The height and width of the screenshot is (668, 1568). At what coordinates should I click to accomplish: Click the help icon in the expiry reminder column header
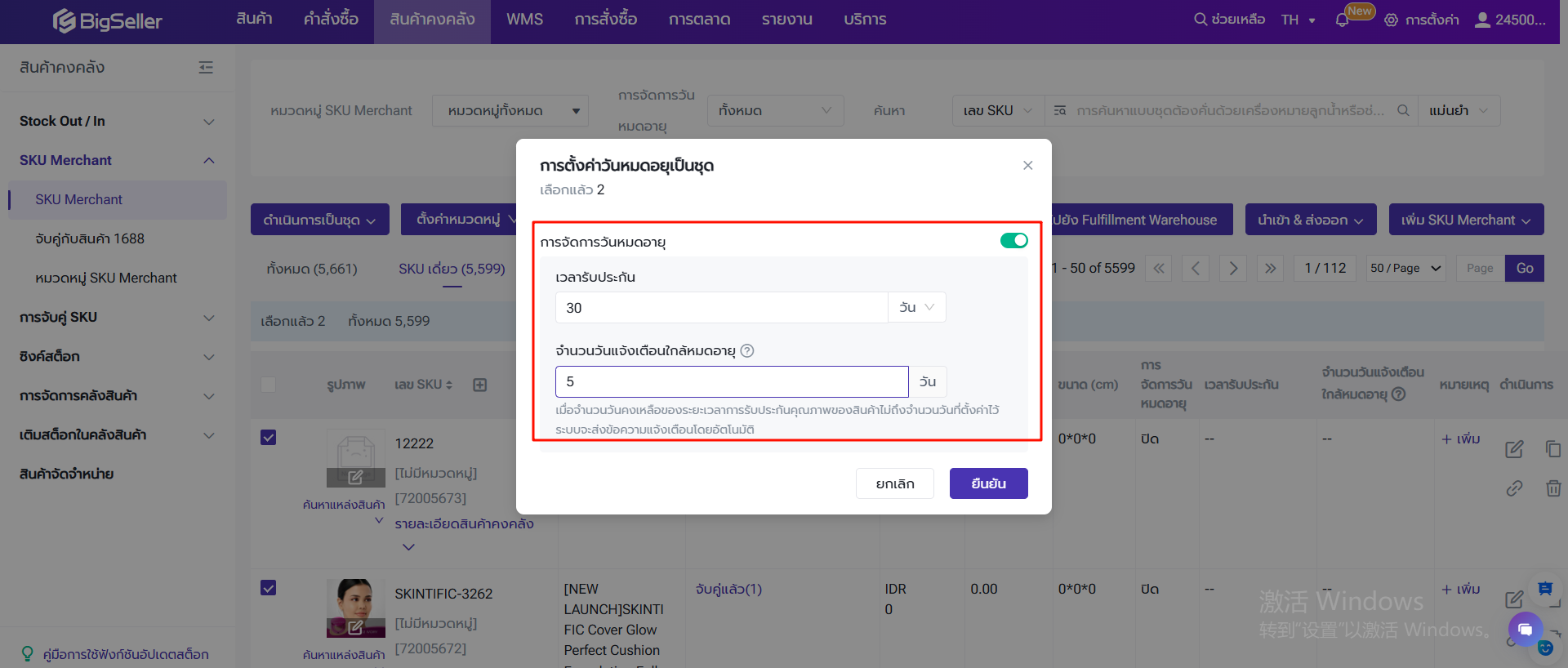tap(1398, 394)
